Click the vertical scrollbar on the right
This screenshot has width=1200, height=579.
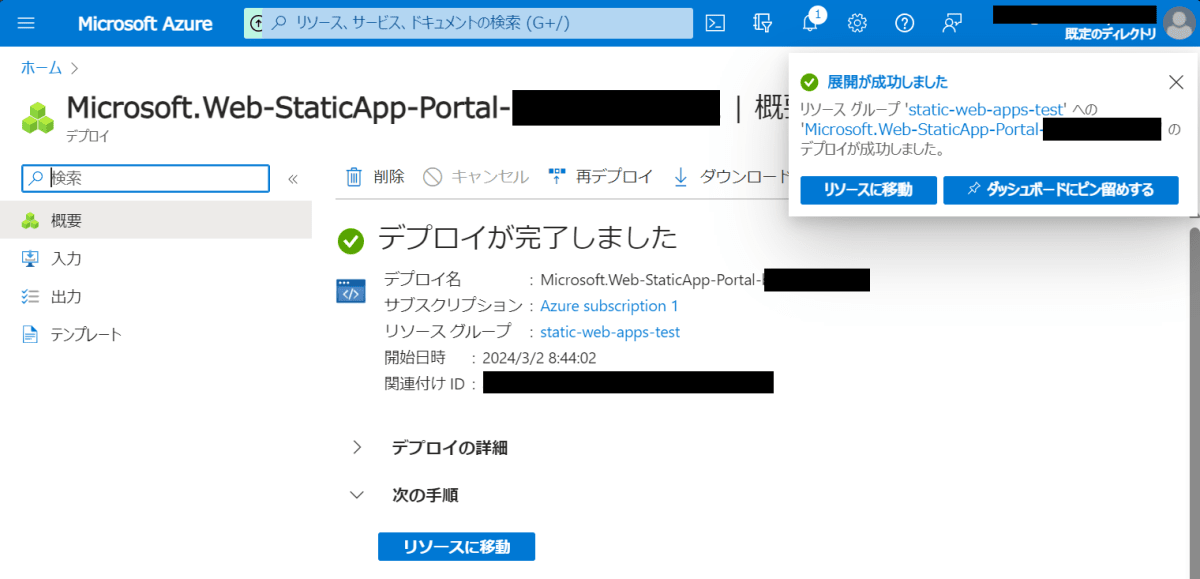[x=1193, y=400]
